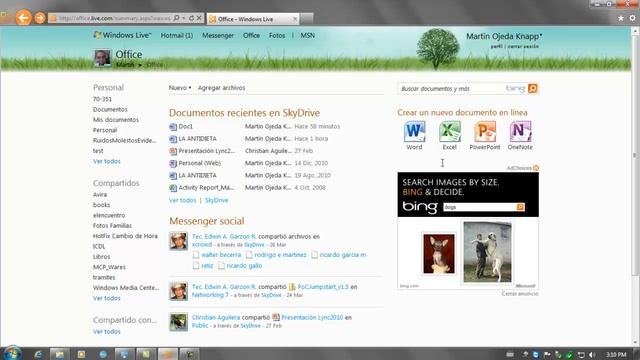Click Ver todos under Personal folders
This screenshot has height=360, width=640.
pos(107,161)
